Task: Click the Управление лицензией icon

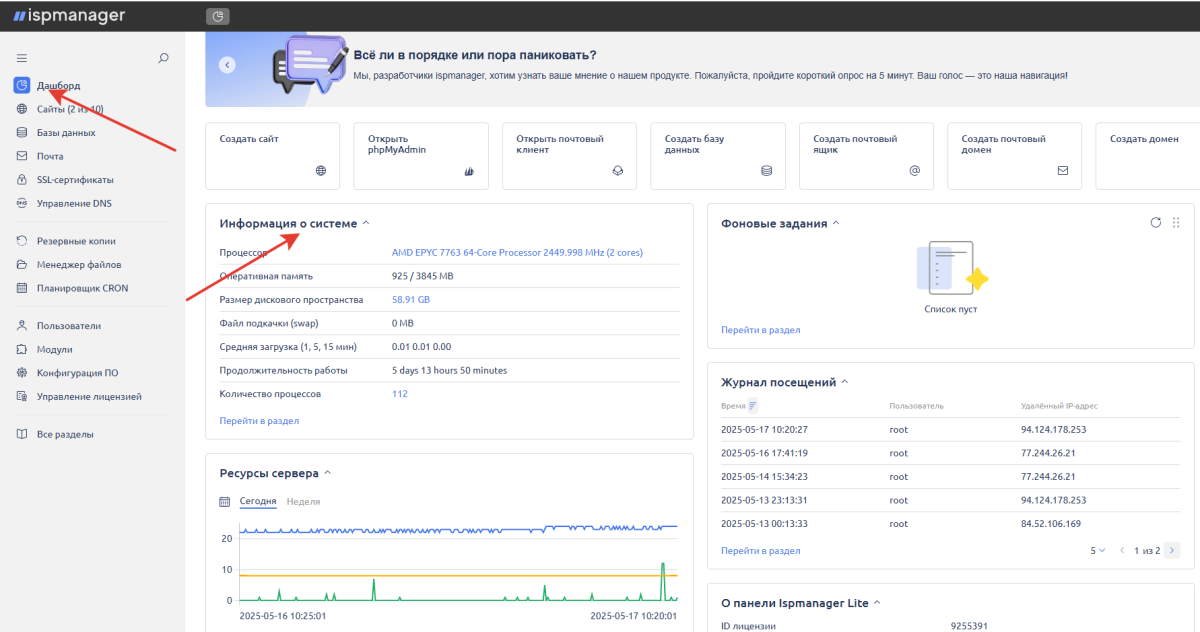Action: click(22, 396)
